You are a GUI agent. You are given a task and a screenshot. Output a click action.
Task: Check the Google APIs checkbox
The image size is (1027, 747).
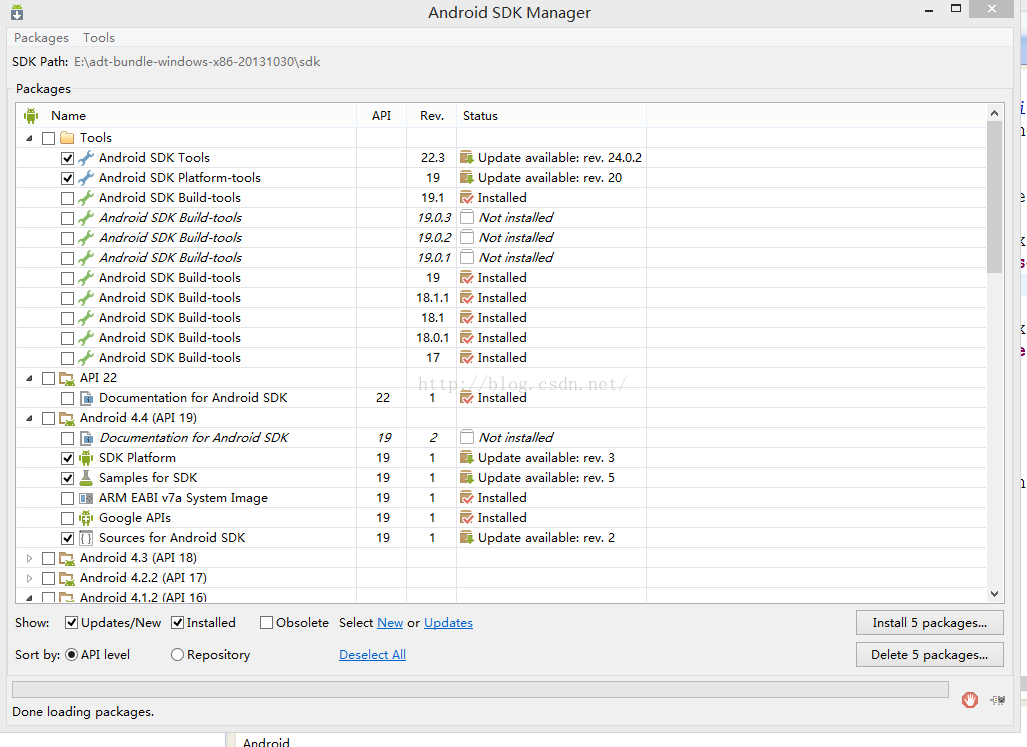coord(67,519)
